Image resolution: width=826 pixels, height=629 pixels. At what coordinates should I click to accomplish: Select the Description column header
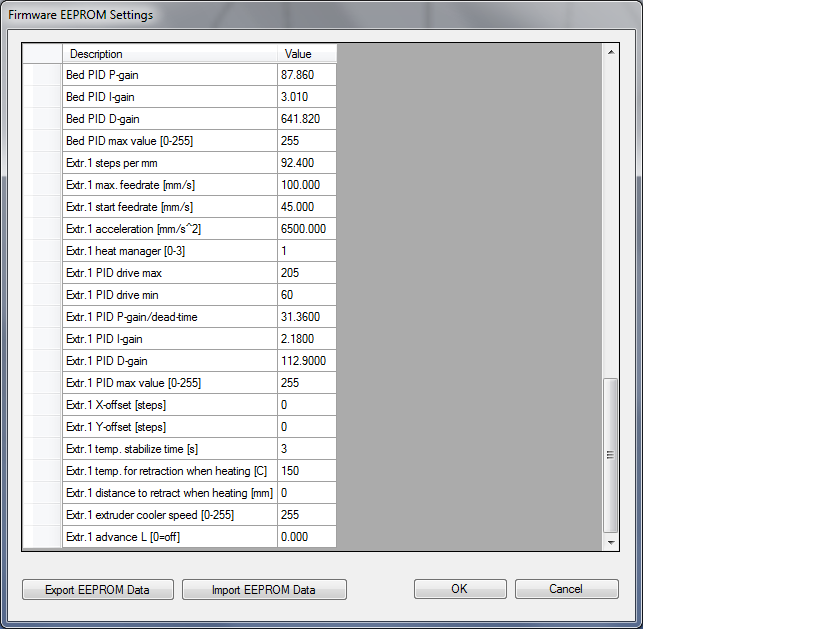pos(169,54)
